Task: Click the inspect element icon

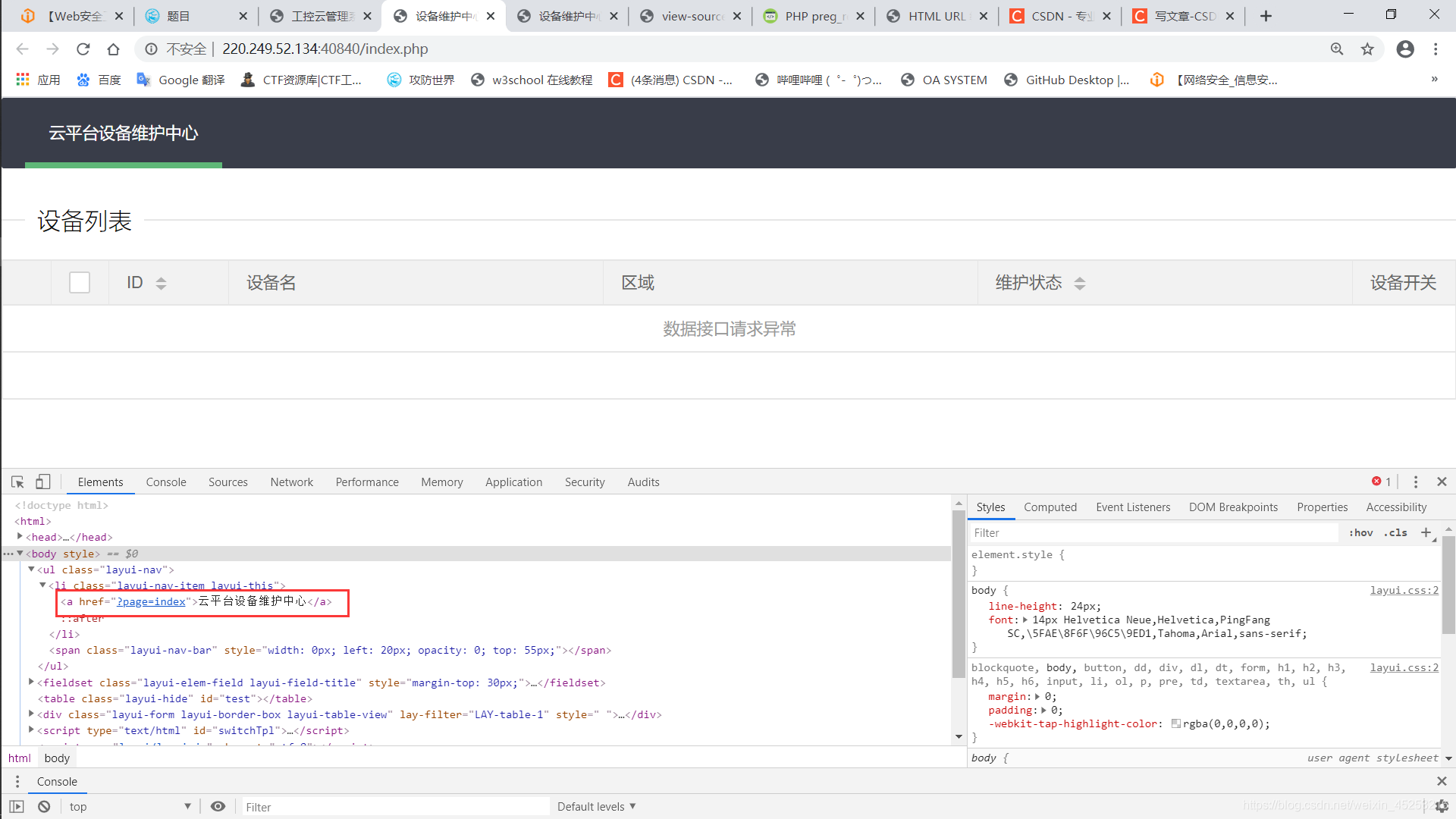Action: pyautogui.click(x=17, y=481)
